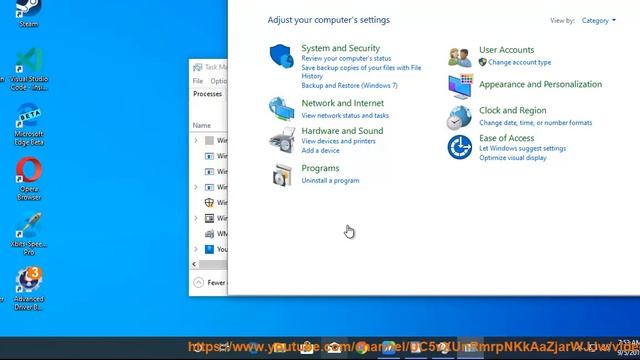
Task: Open Mail from the taskbar
Action: 334,348
